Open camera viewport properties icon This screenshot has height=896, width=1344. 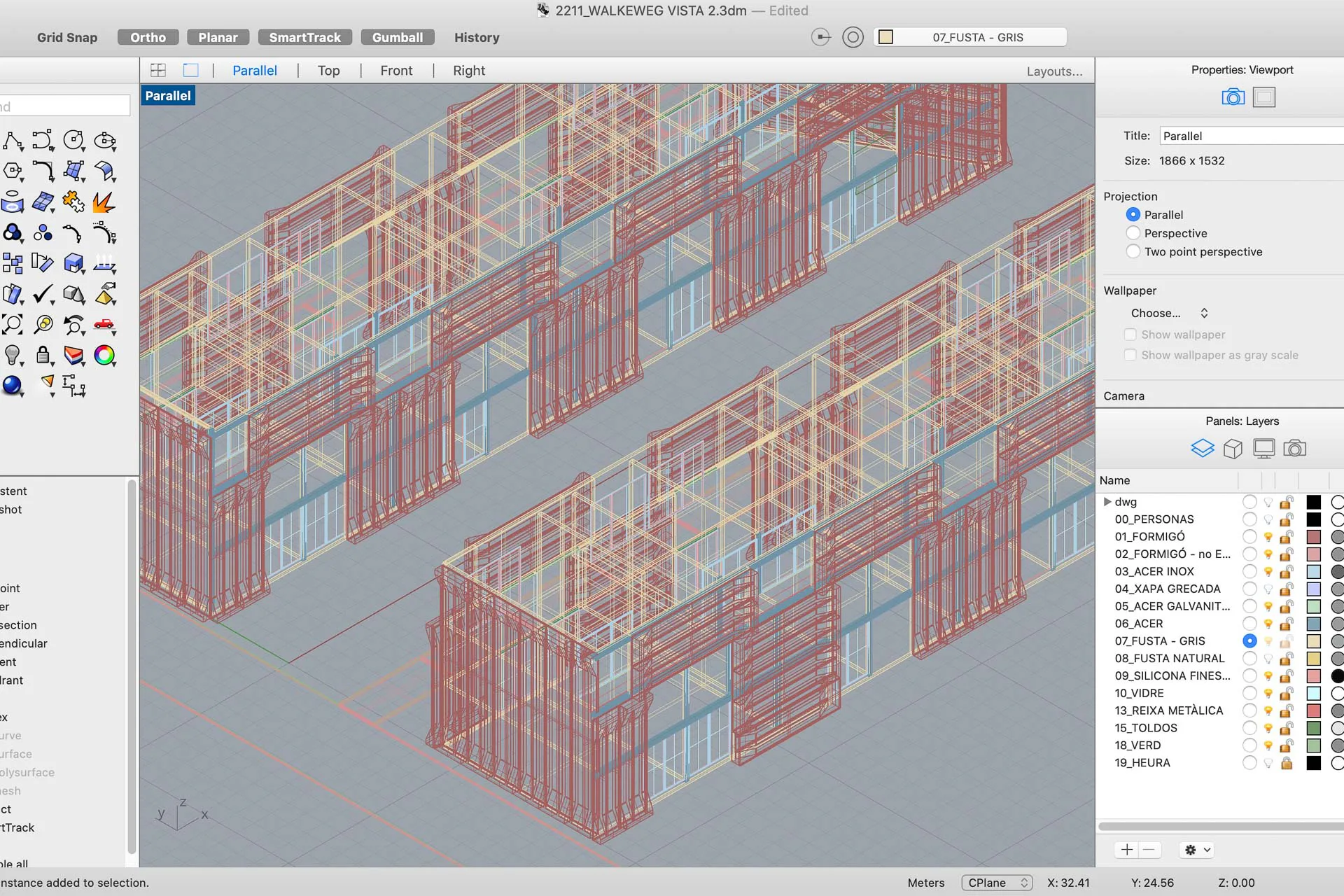(x=1233, y=97)
